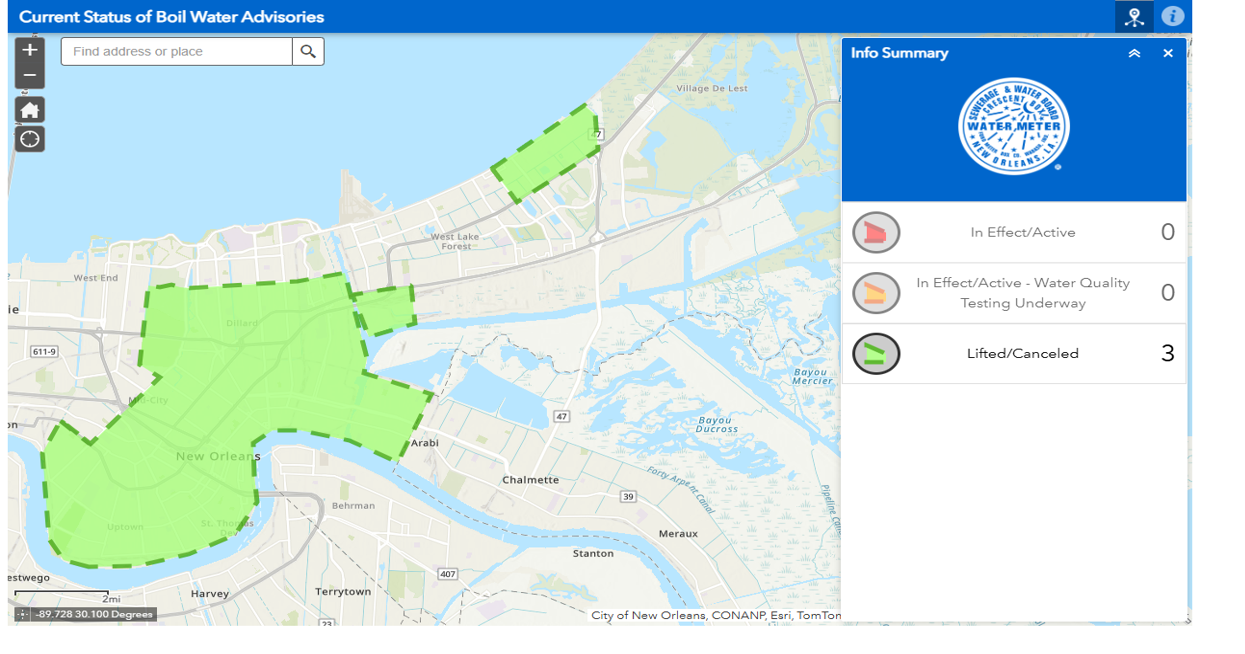The image size is (1245, 654).
Task: Click the green symbol beside Lifted/Canceled
Action: tap(874, 353)
